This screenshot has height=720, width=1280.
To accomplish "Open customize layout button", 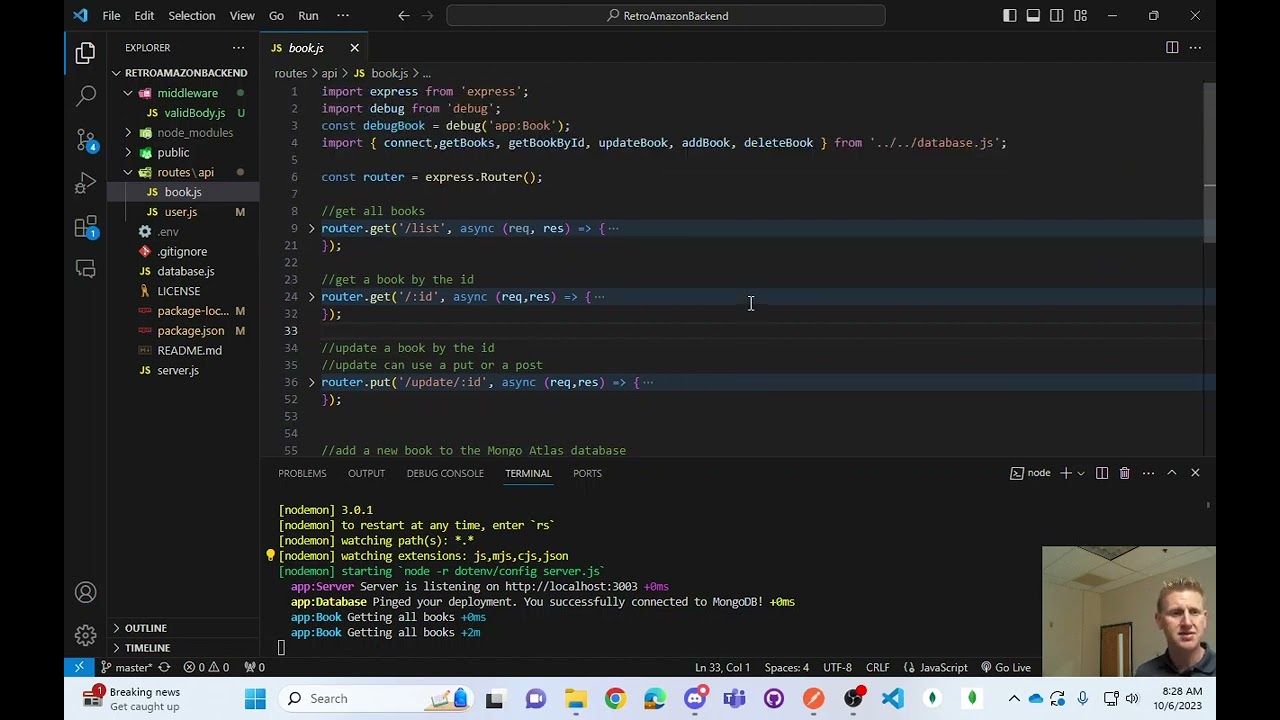I will (1080, 15).
